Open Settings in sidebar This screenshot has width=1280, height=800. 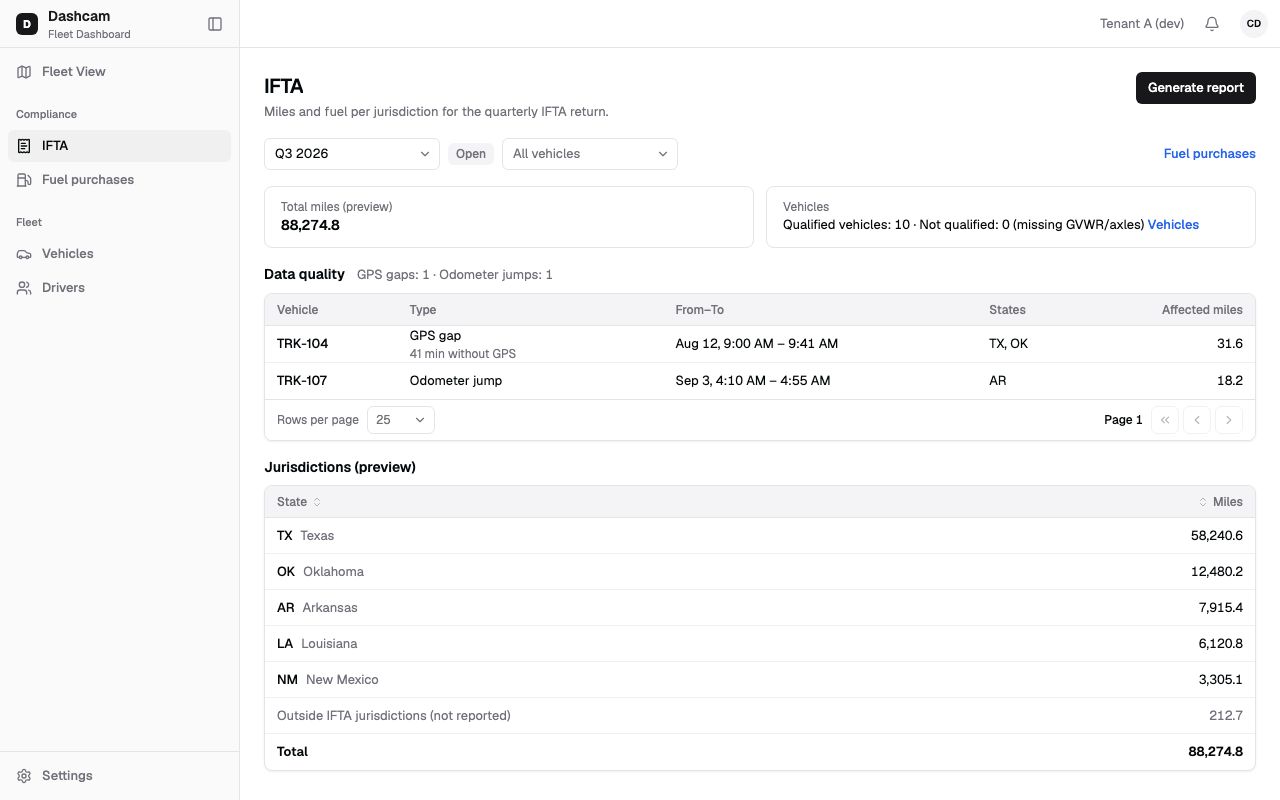pyautogui.click(x=120, y=776)
